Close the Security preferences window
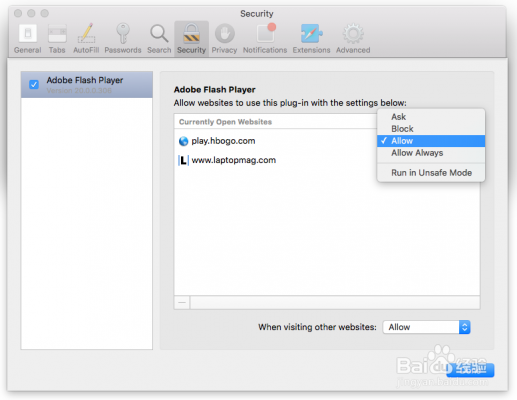Image resolution: width=517 pixels, height=400 pixels. [18, 13]
